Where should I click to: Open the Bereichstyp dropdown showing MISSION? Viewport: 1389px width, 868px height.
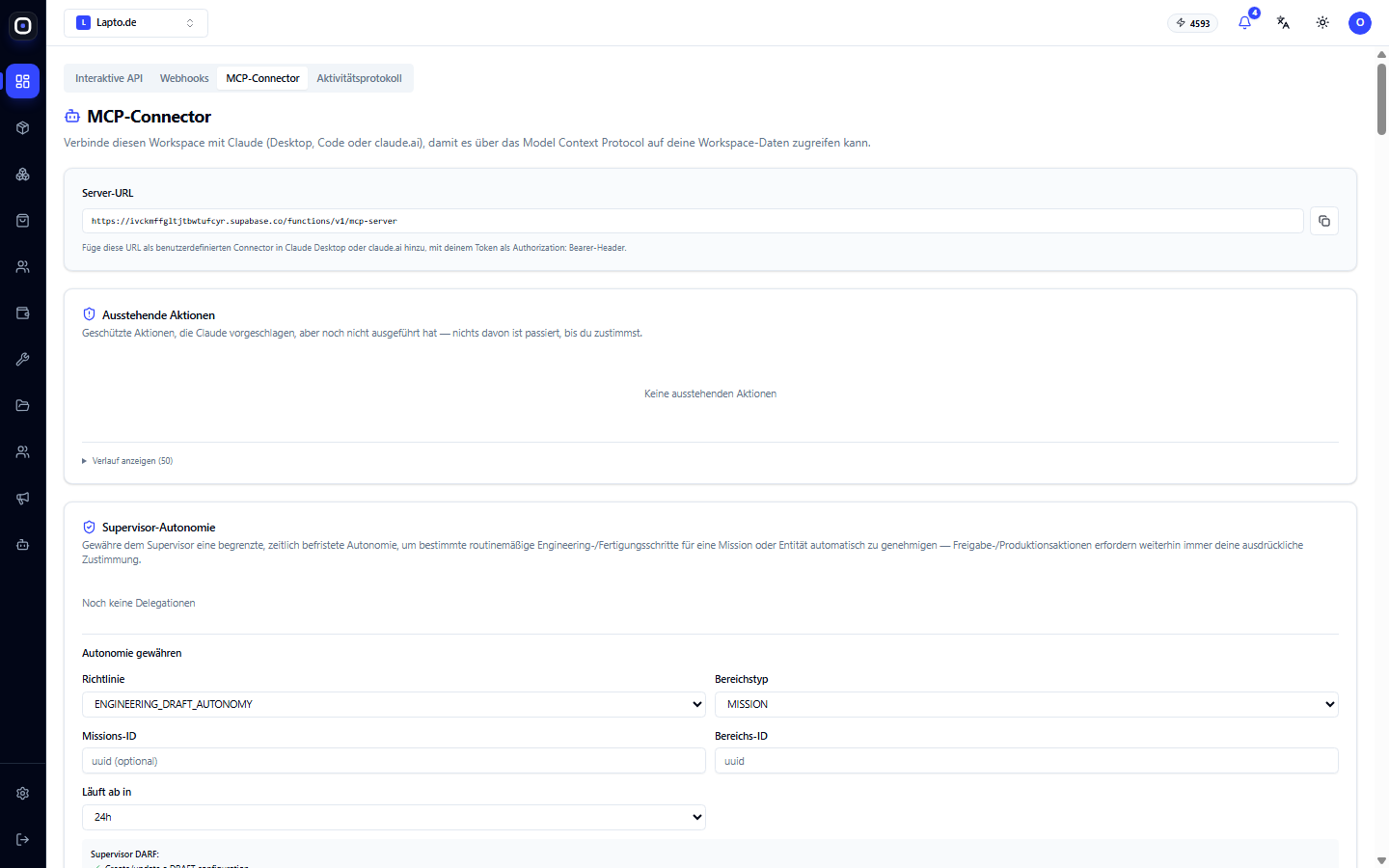click(1026, 704)
